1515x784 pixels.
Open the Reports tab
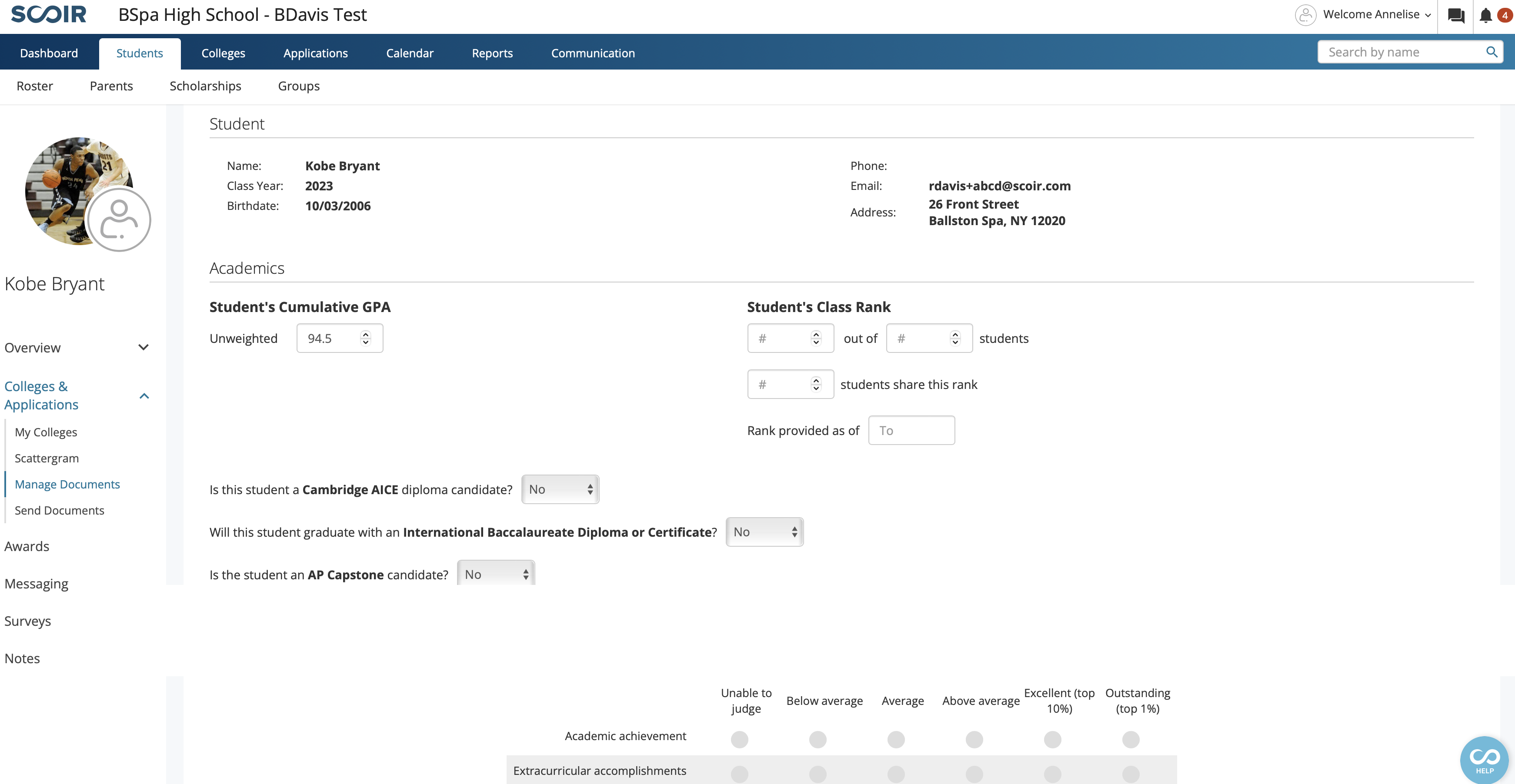pyautogui.click(x=492, y=53)
